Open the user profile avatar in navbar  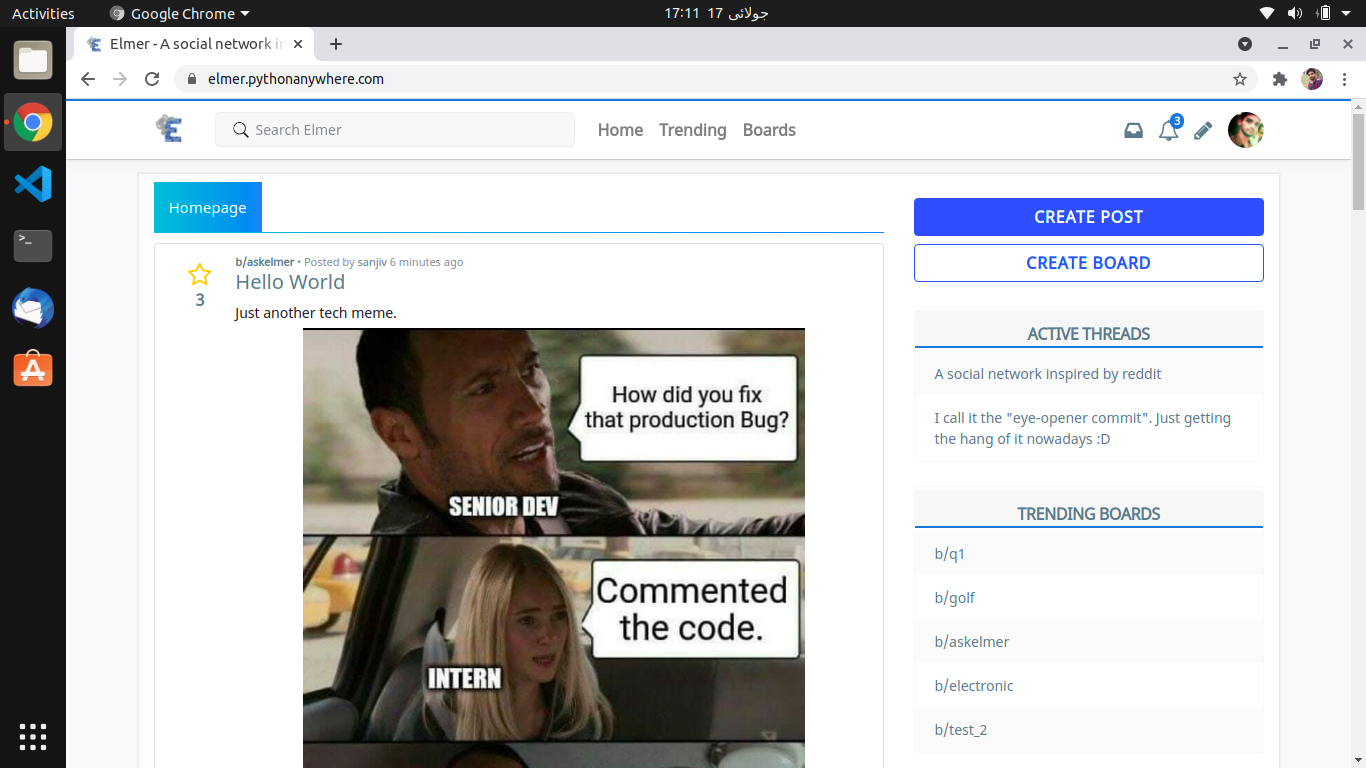point(1246,129)
